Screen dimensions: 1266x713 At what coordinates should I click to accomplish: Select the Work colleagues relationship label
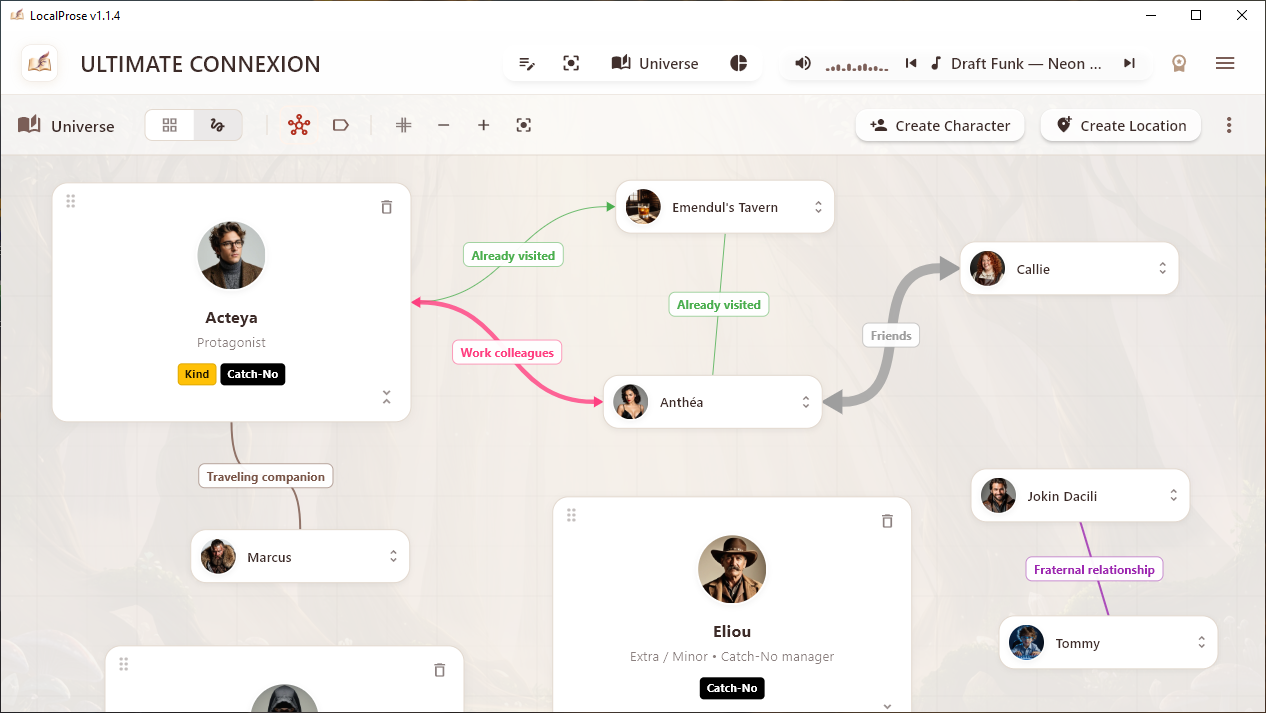tap(507, 353)
